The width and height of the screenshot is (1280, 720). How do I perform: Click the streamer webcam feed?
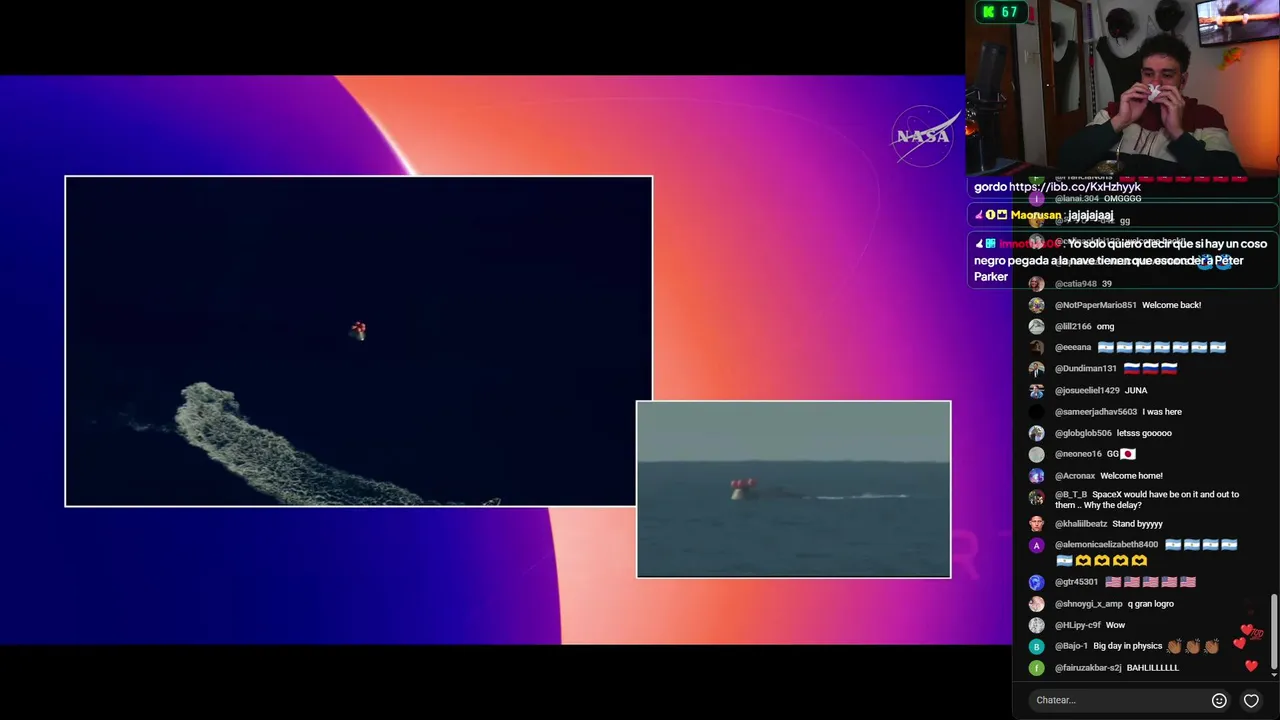(1122, 87)
